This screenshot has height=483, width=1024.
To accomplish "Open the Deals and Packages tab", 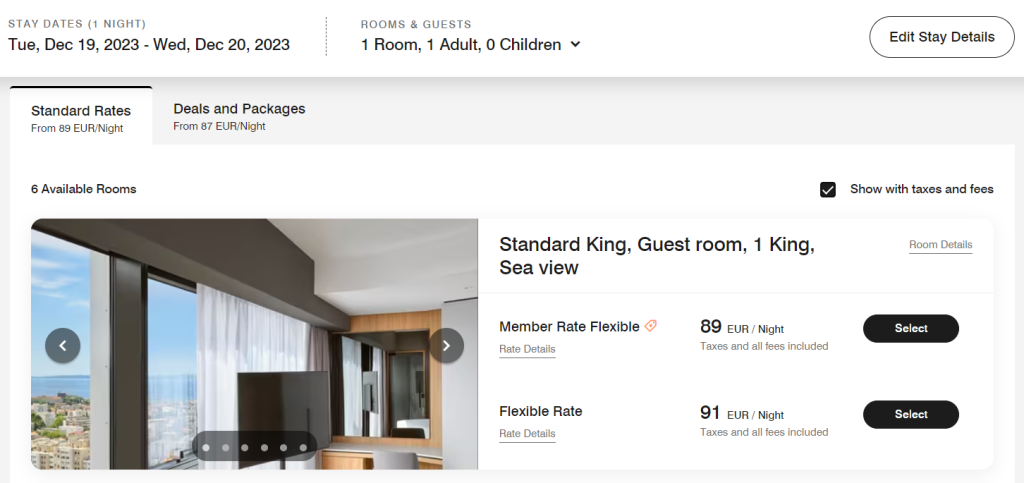I will pyautogui.click(x=239, y=116).
